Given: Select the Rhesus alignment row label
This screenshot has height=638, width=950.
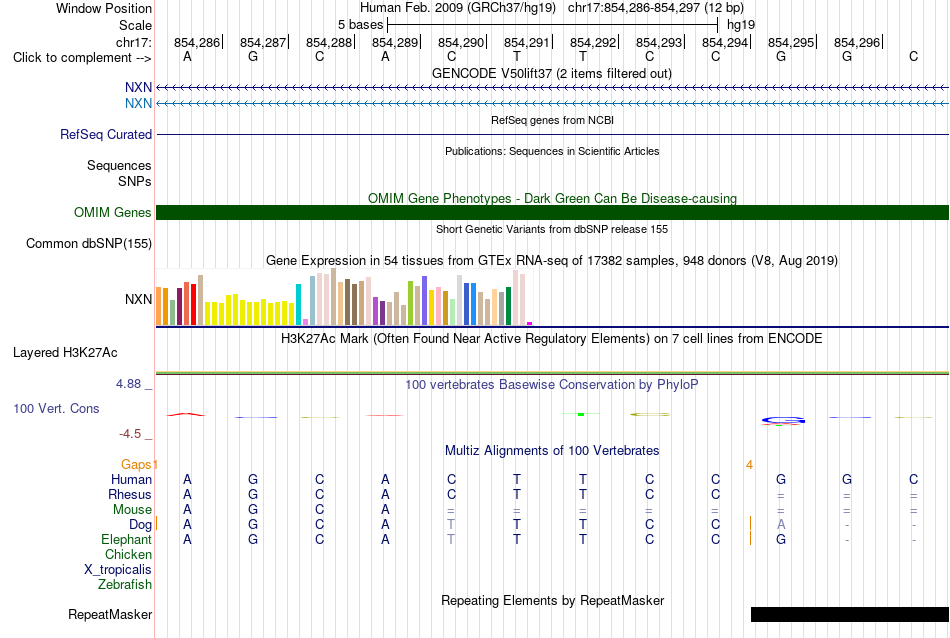Looking at the screenshot, I should [x=130, y=494].
